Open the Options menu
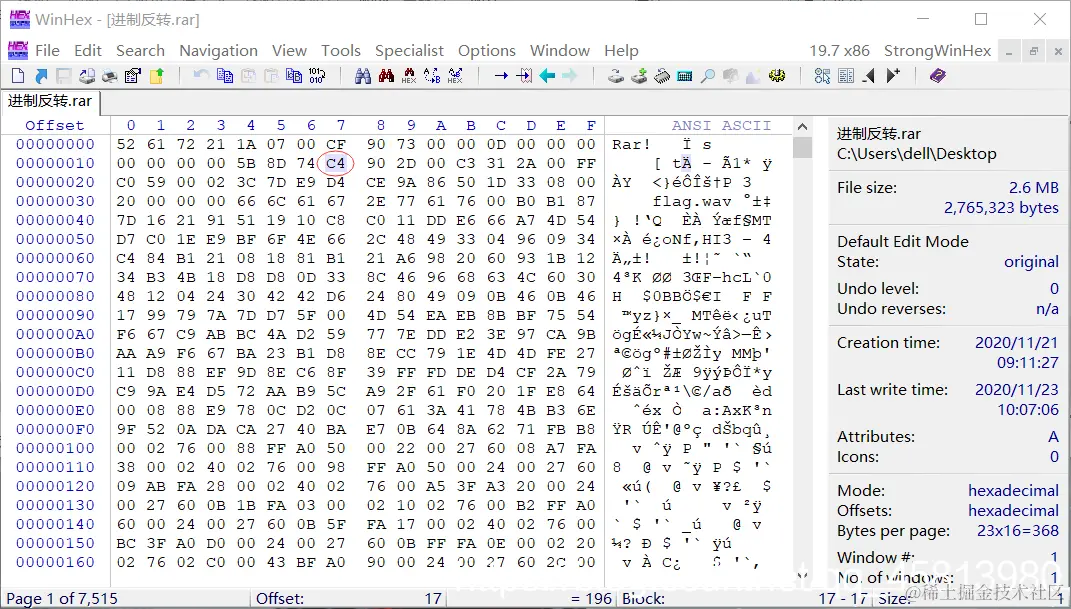 pyautogui.click(x=486, y=51)
